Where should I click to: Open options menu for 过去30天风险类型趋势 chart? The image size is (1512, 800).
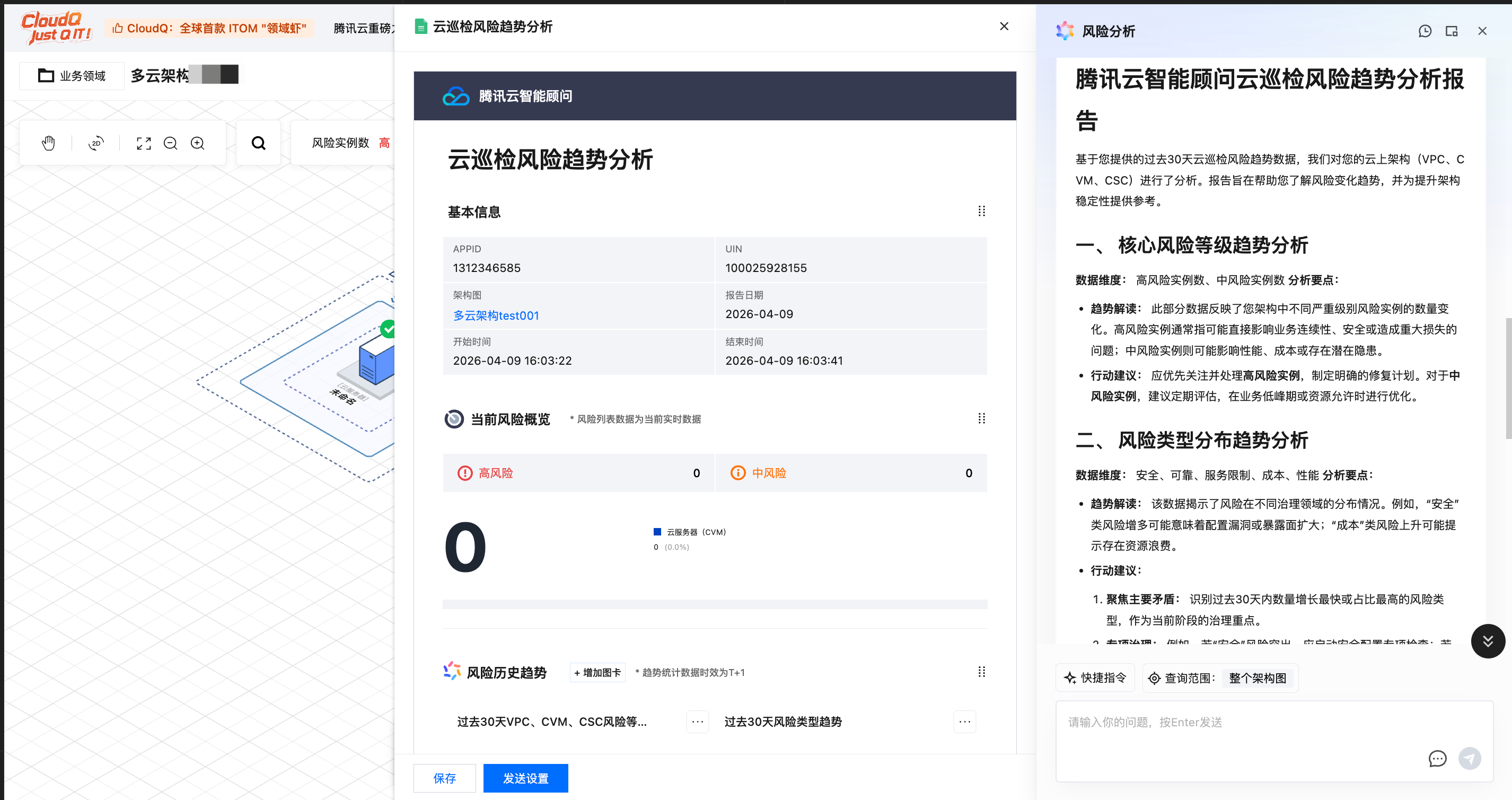point(964,722)
